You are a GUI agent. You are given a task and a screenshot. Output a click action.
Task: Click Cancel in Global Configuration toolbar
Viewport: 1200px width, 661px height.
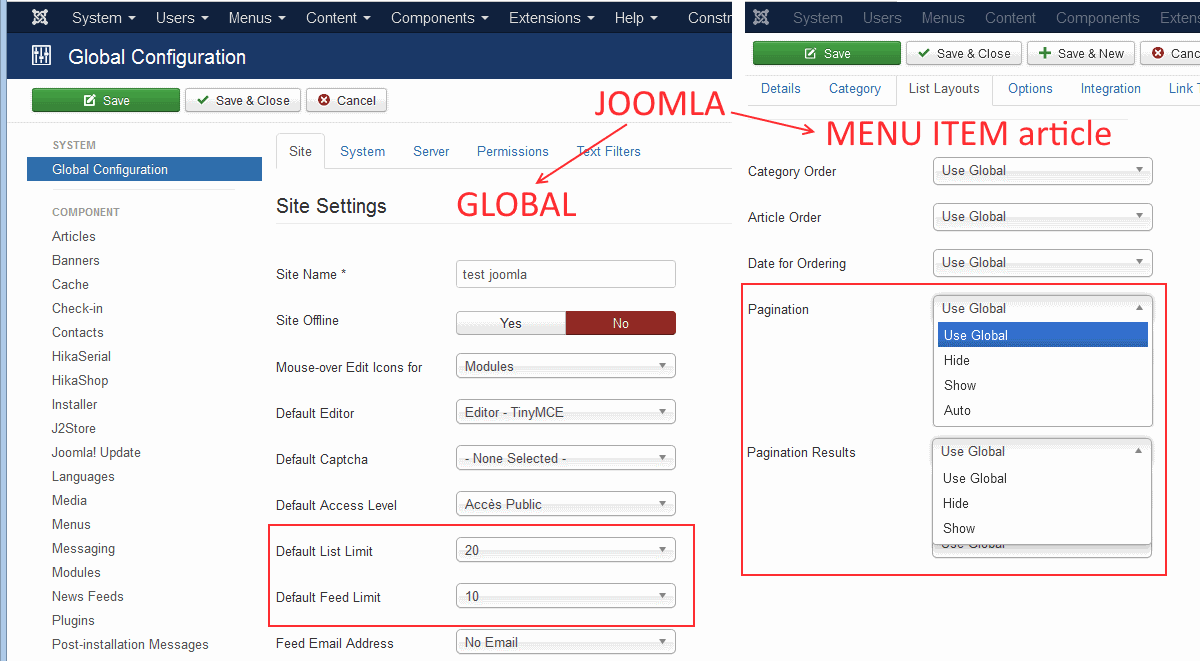coord(346,100)
